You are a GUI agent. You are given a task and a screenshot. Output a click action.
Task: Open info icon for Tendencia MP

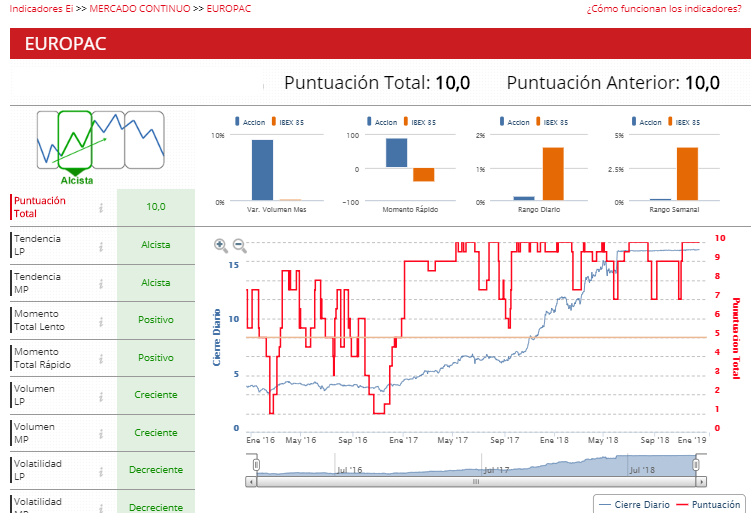coord(101,284)
